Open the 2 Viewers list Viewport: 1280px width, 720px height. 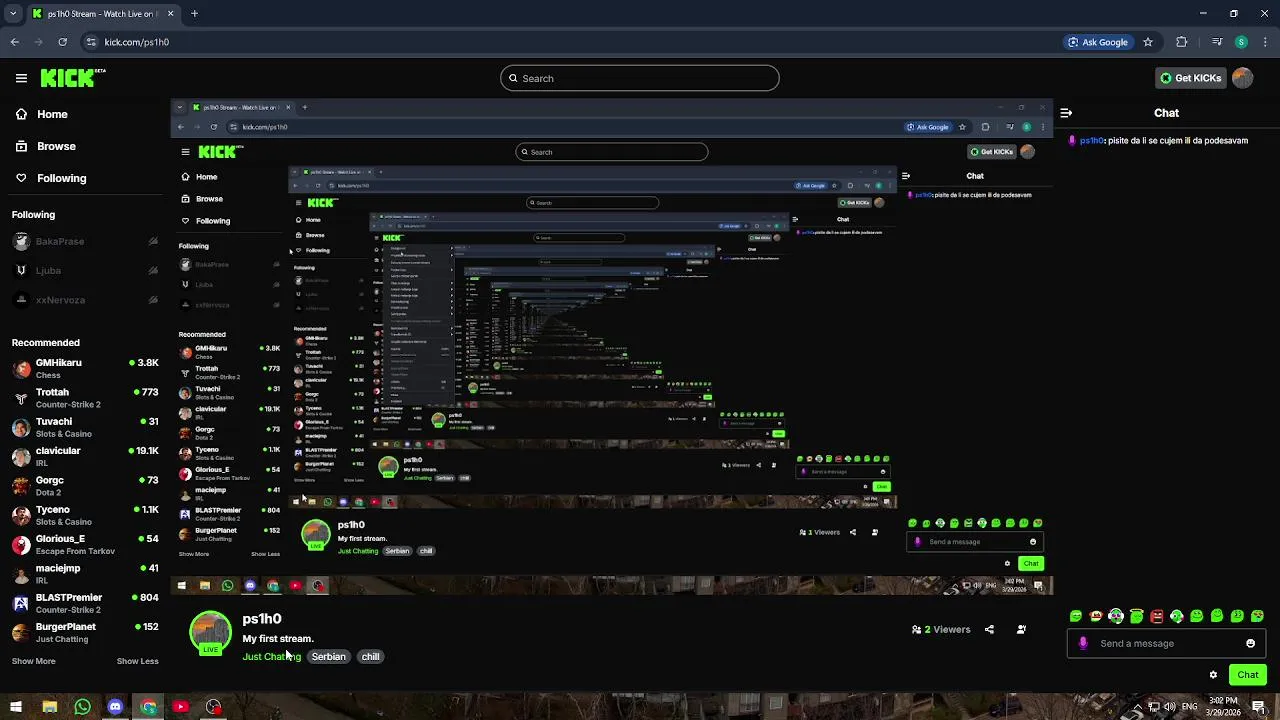tap(941, 629)
